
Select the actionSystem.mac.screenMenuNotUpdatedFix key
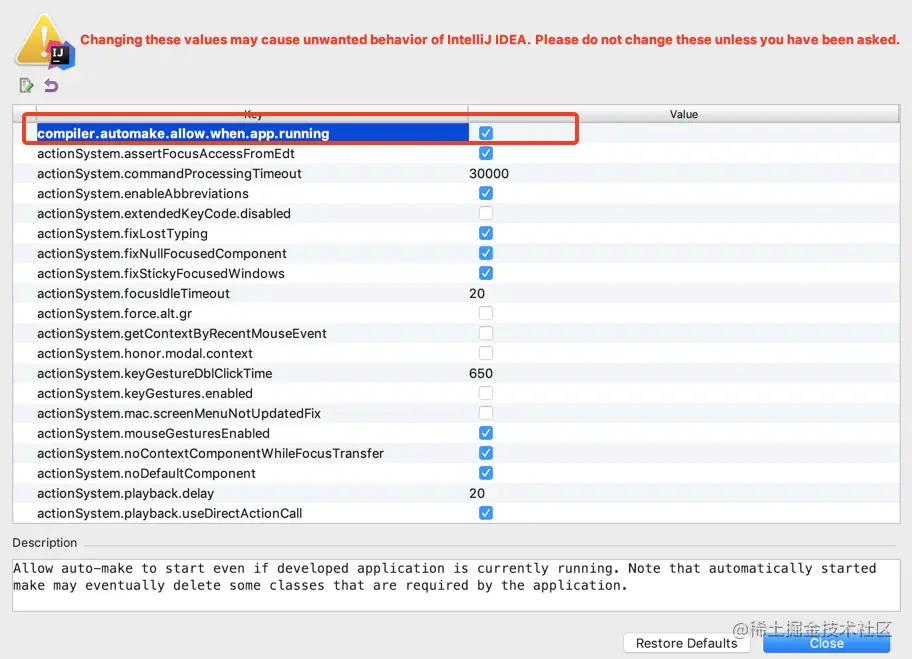click(x=179, y=413)
